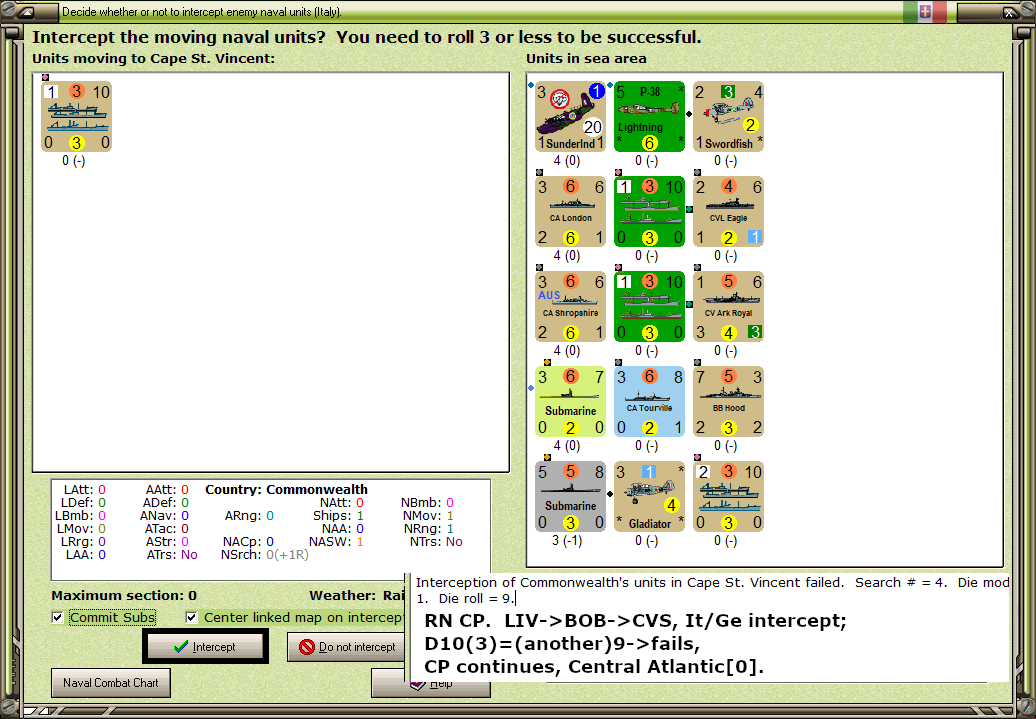Viewport: 1036px width, 719px height.
Task: Select the CA Shropshire cruiser counter
Action: [x=570, y=307]
